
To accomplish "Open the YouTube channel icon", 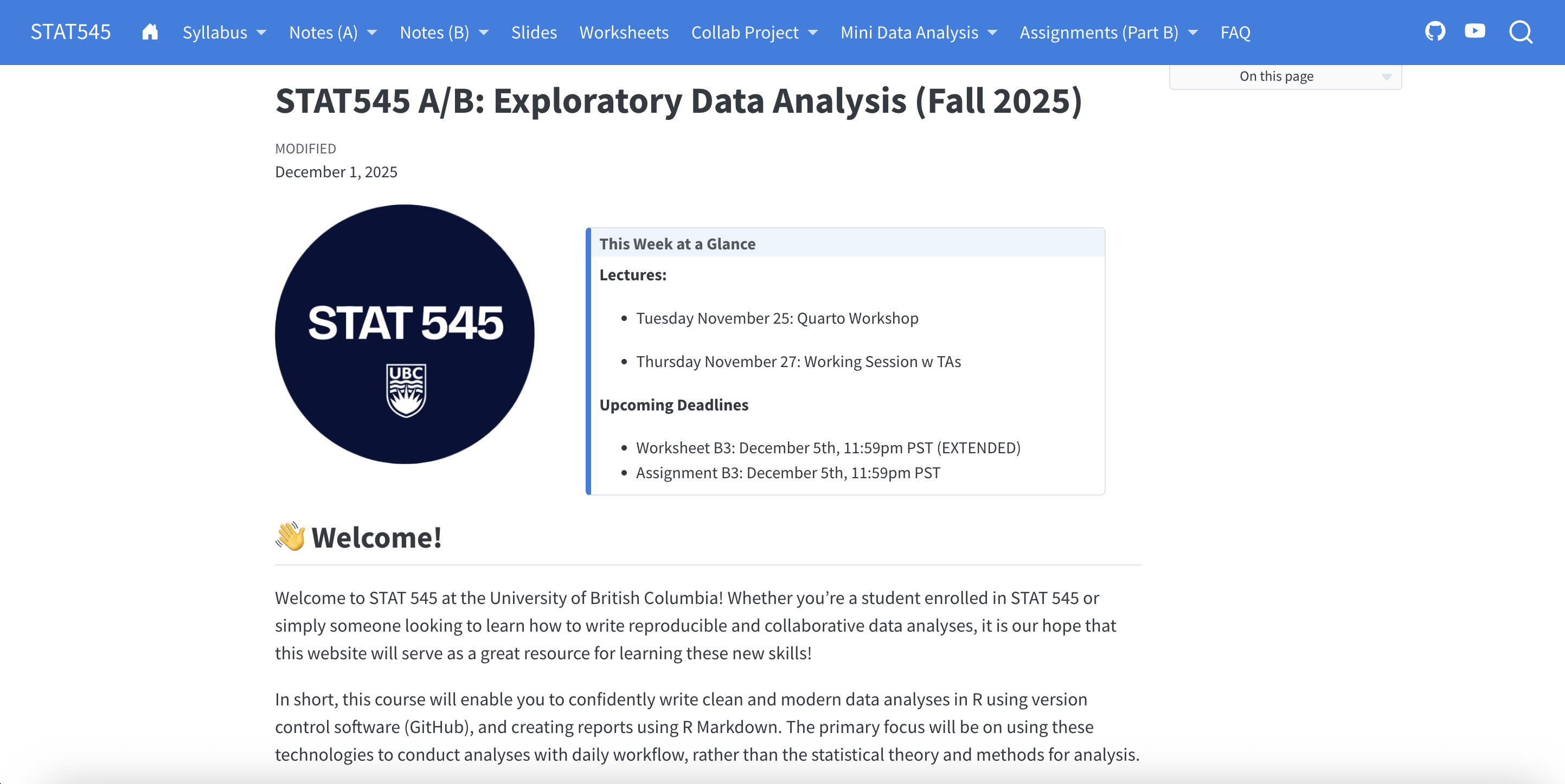I will (x=1474, y=31).
